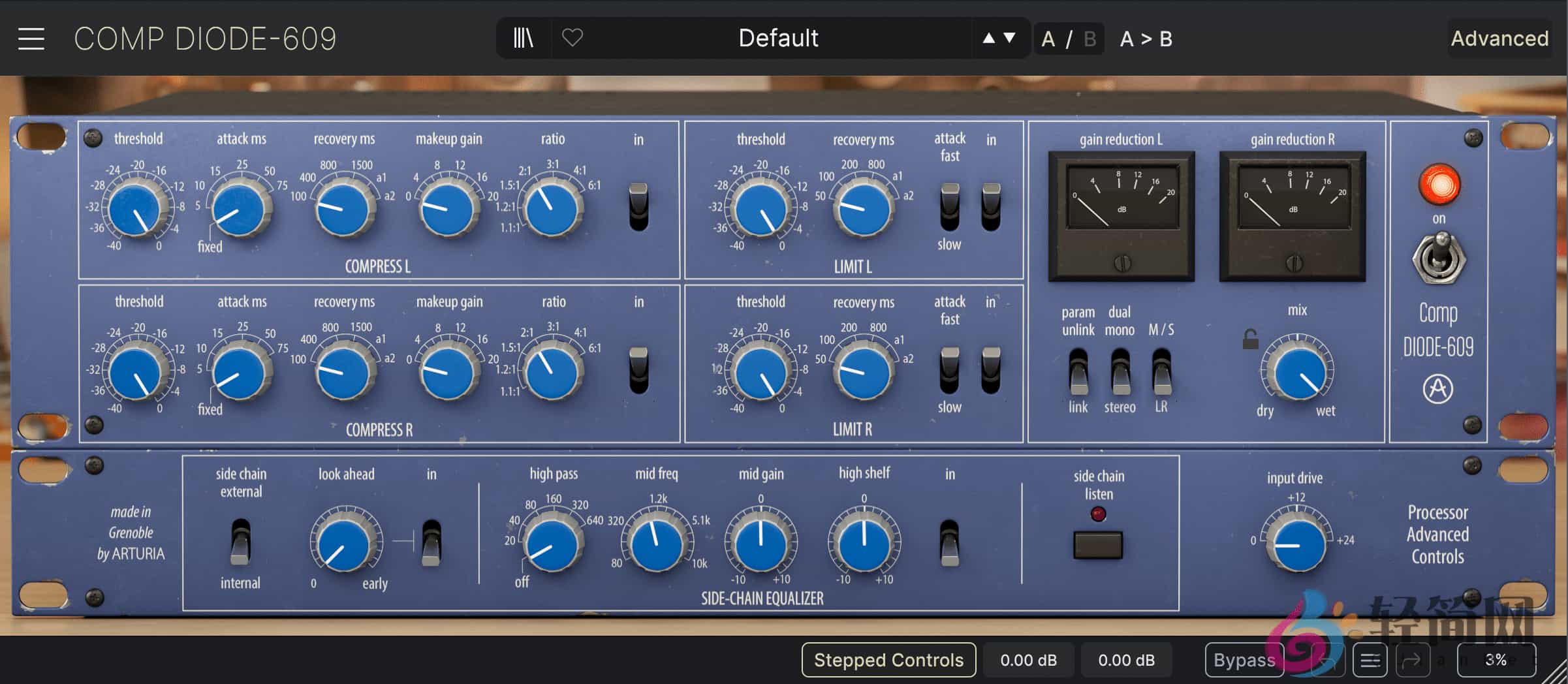This screenshot has height=684, width=1568.
Task: Open the hamburger main menu
Action: [31, 39]
